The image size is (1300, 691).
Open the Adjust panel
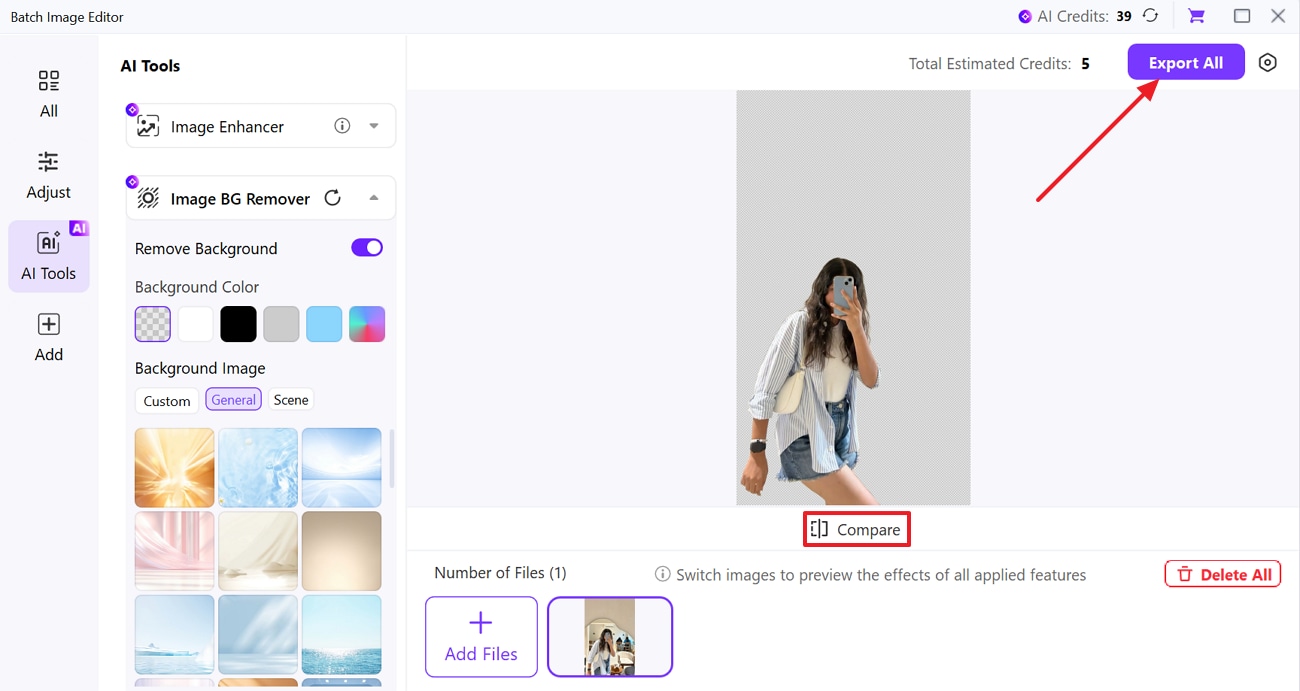coord(48,175)
